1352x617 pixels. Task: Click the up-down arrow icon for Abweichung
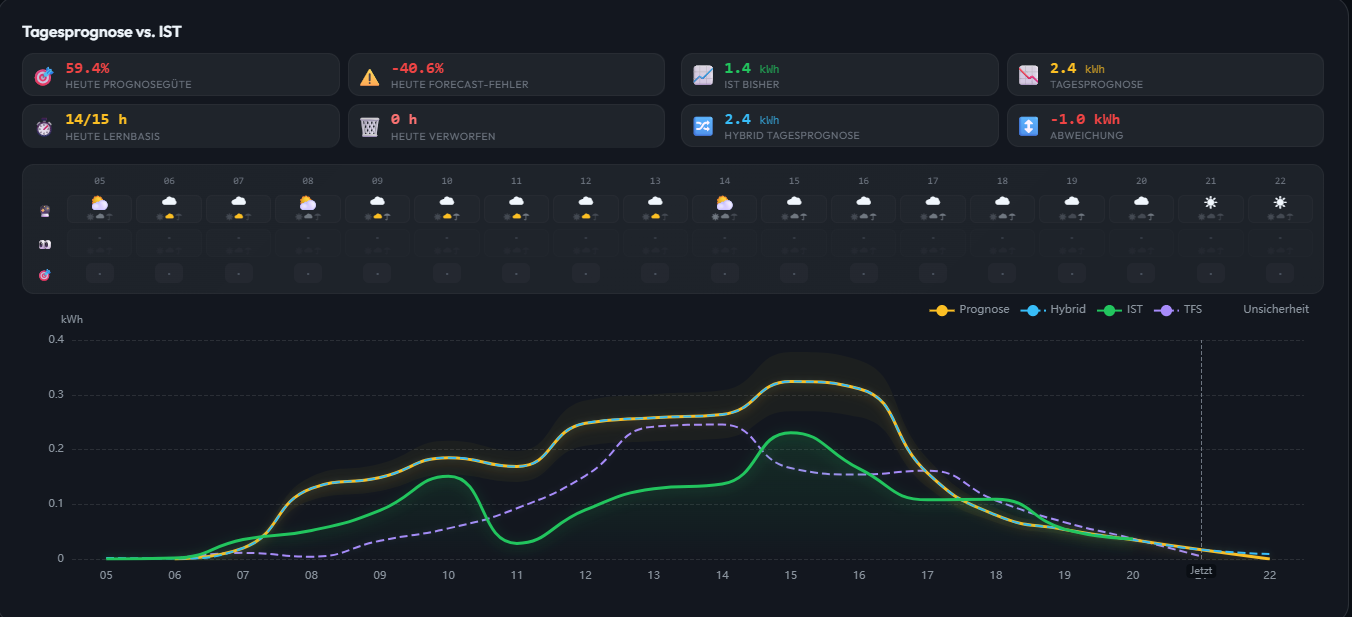[x=1029, y=127]
